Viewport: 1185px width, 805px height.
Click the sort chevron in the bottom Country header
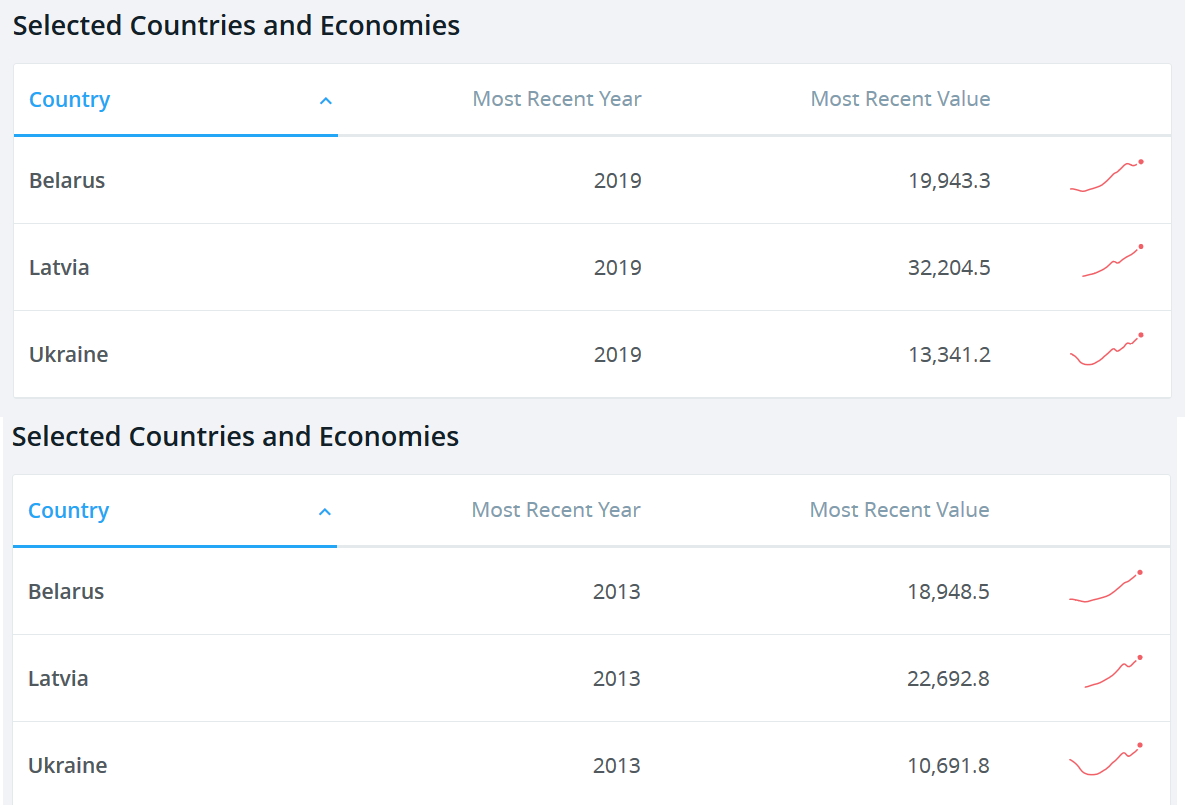coord(325,512)
